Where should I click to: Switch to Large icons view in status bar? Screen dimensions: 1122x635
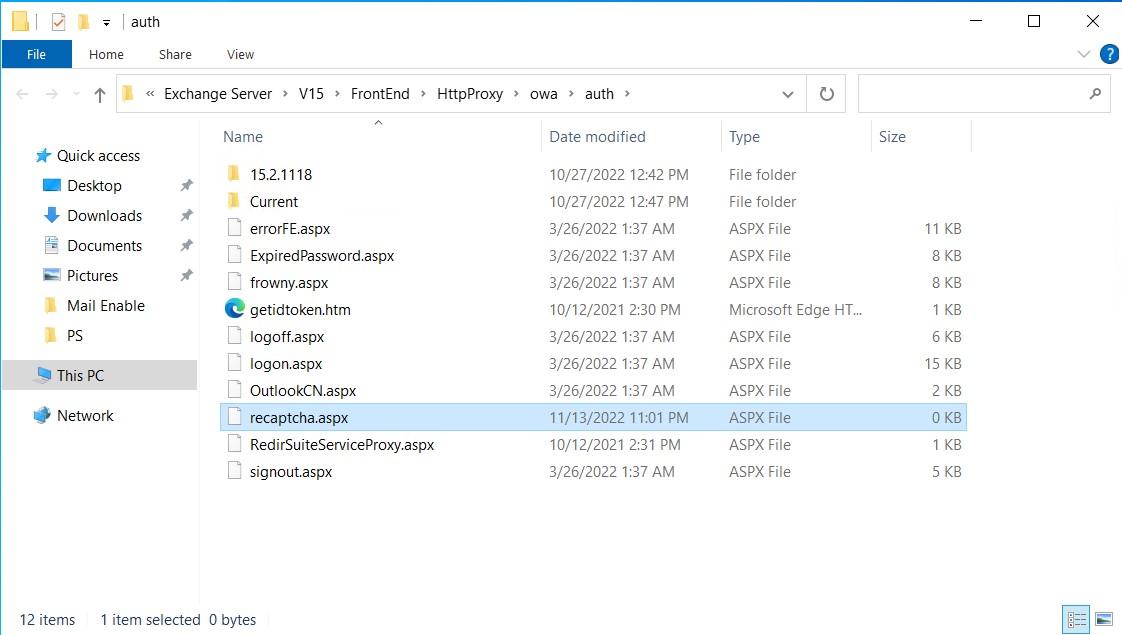[x=1104, y=620]
